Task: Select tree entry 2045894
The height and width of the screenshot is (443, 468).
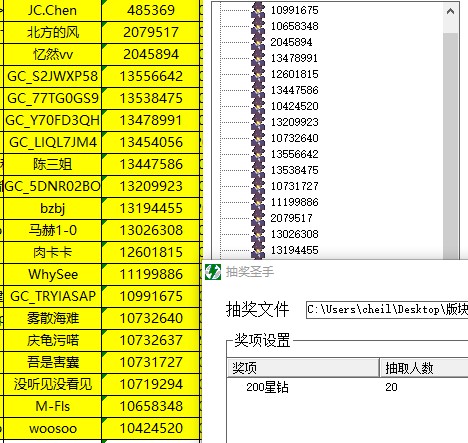Action: [291, 42]
